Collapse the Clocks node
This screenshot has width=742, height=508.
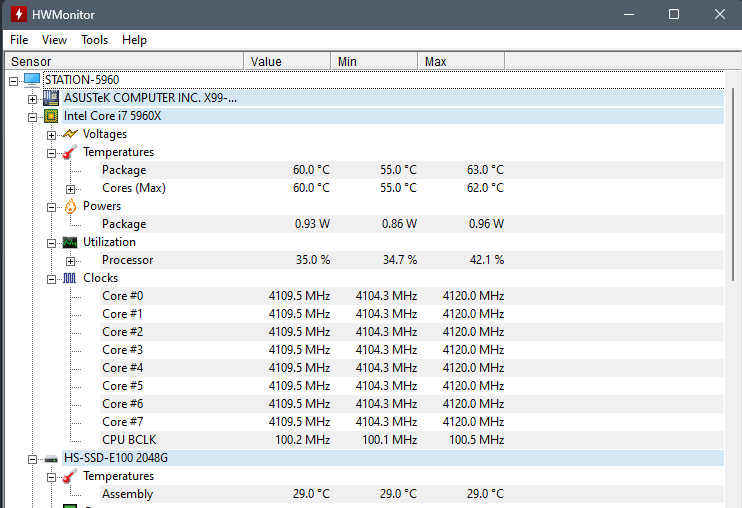click(x=51, y=280)
